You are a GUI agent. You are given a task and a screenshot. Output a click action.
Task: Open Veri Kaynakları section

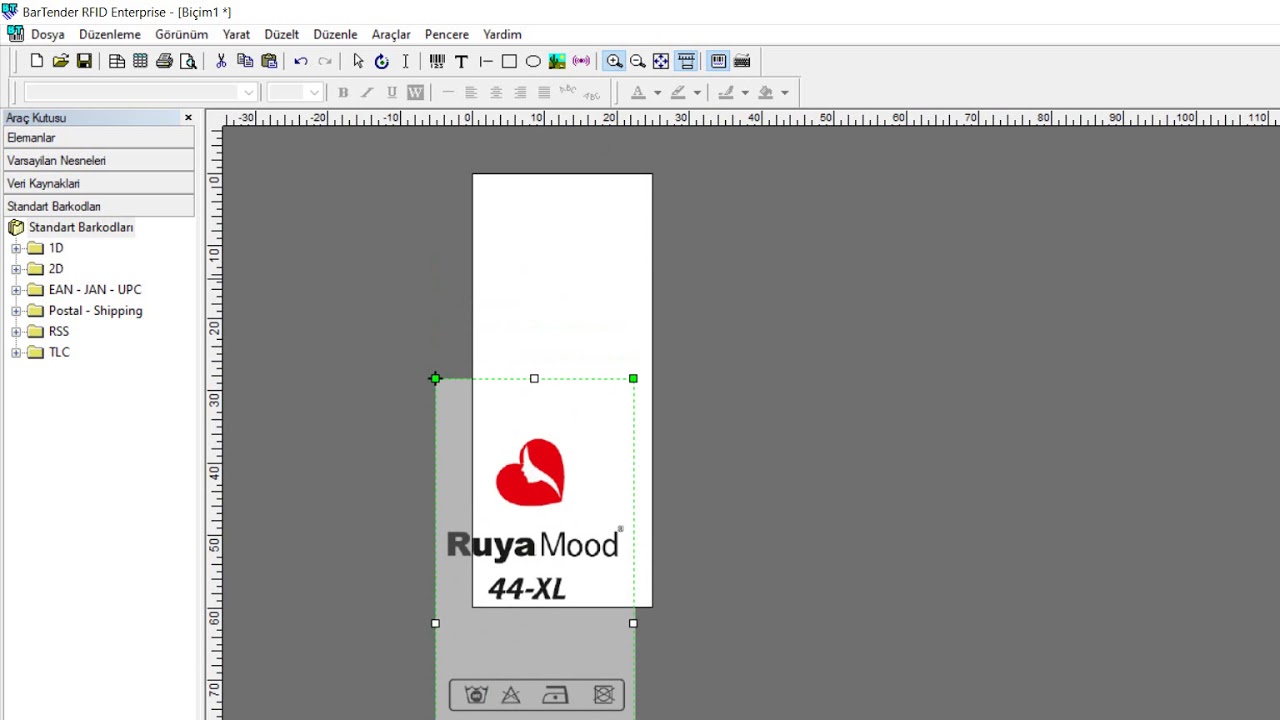tap(99, 183)
